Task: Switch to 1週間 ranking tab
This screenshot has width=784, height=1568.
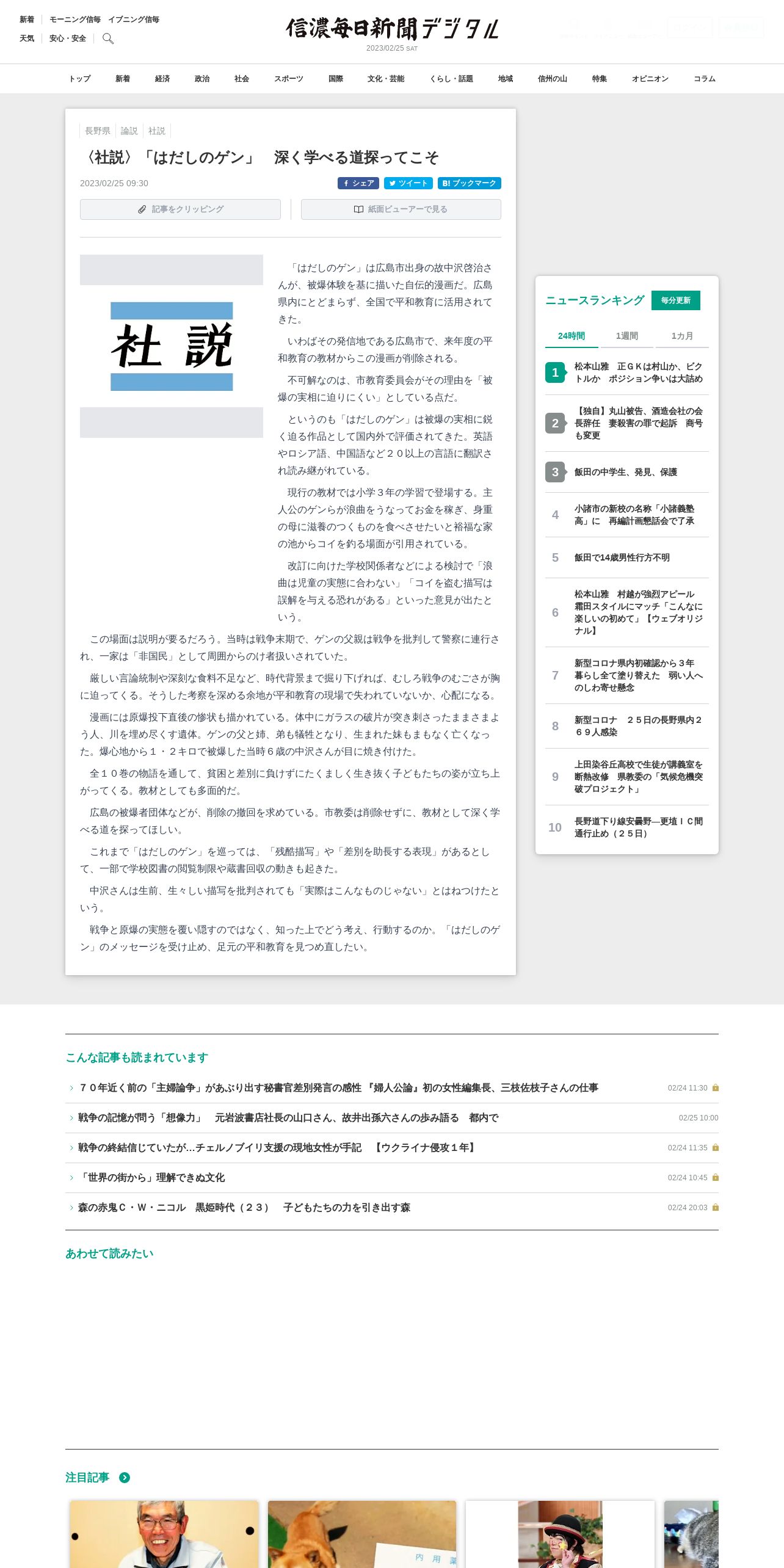Action: (x=626, y=336)
